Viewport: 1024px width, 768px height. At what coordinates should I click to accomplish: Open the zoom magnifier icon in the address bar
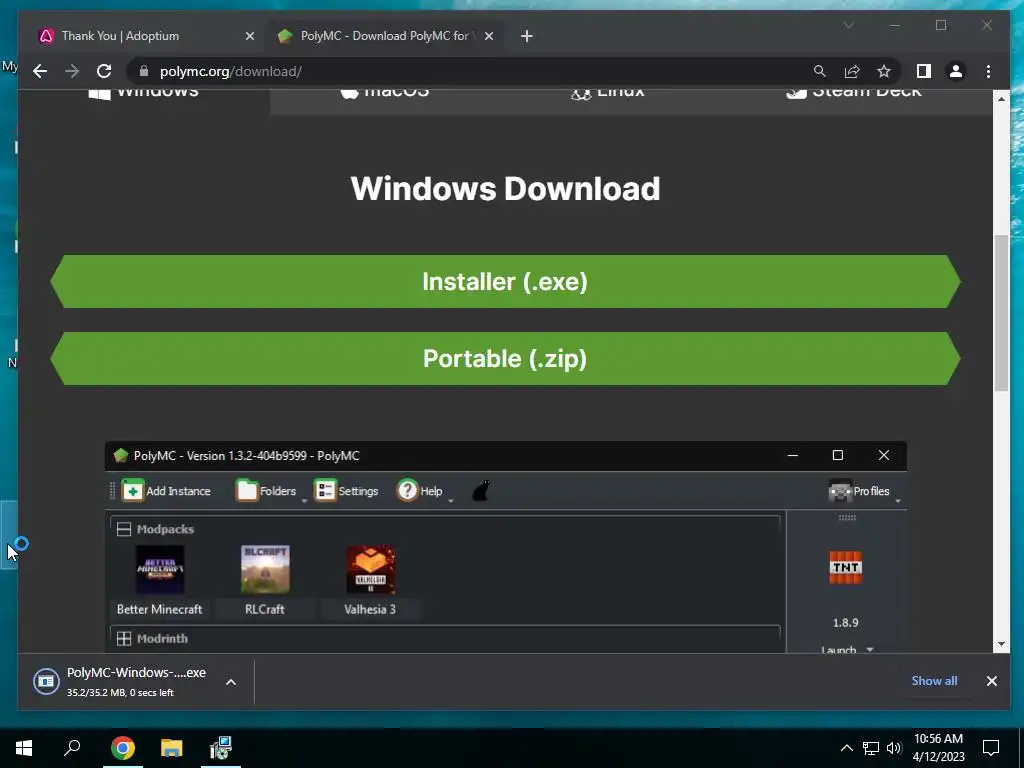pyautogui.click(x=820, y=71)
